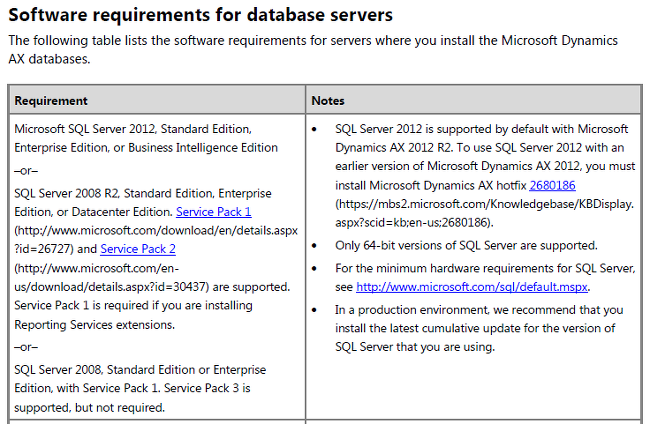650x424 pixels.
Task: Open the Service Pack 1 link
Action: [x=213, y=212]
